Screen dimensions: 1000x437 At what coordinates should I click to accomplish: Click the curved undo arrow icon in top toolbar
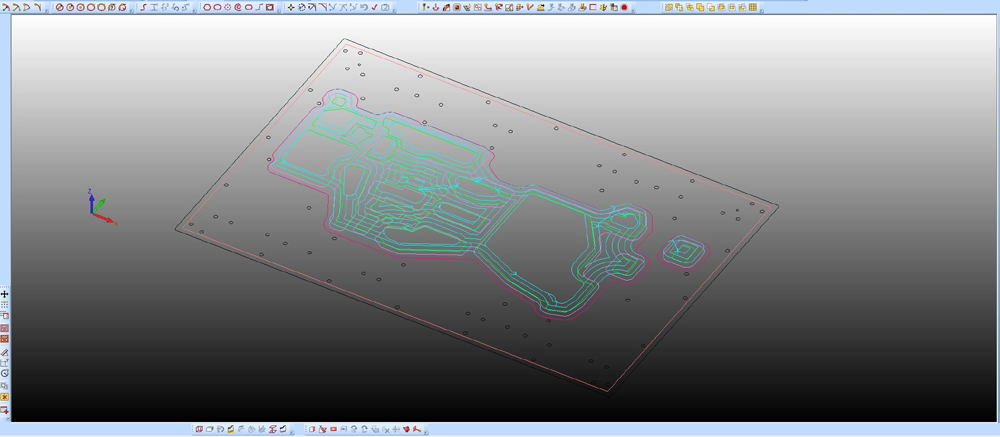click(363, 7)
